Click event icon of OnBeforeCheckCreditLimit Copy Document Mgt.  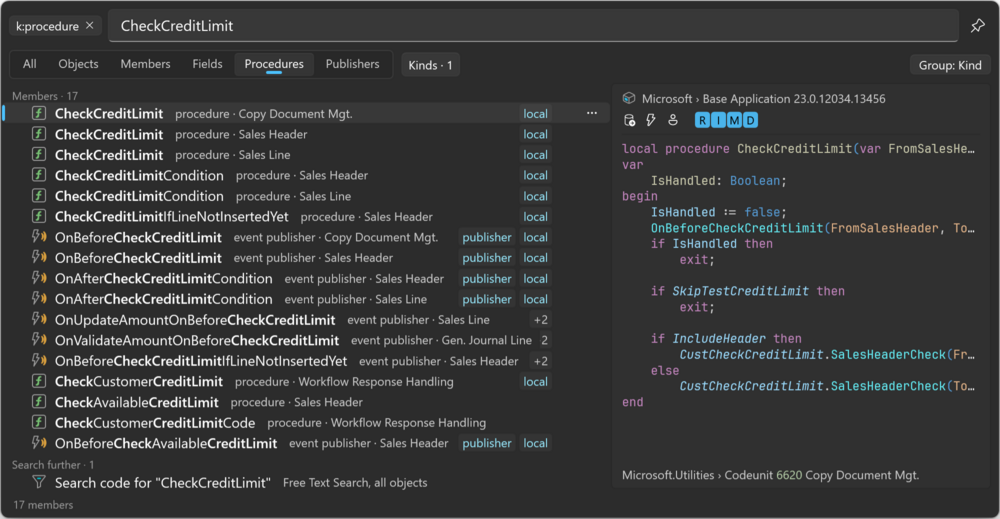pyautogui.click(x=39, y=237)
